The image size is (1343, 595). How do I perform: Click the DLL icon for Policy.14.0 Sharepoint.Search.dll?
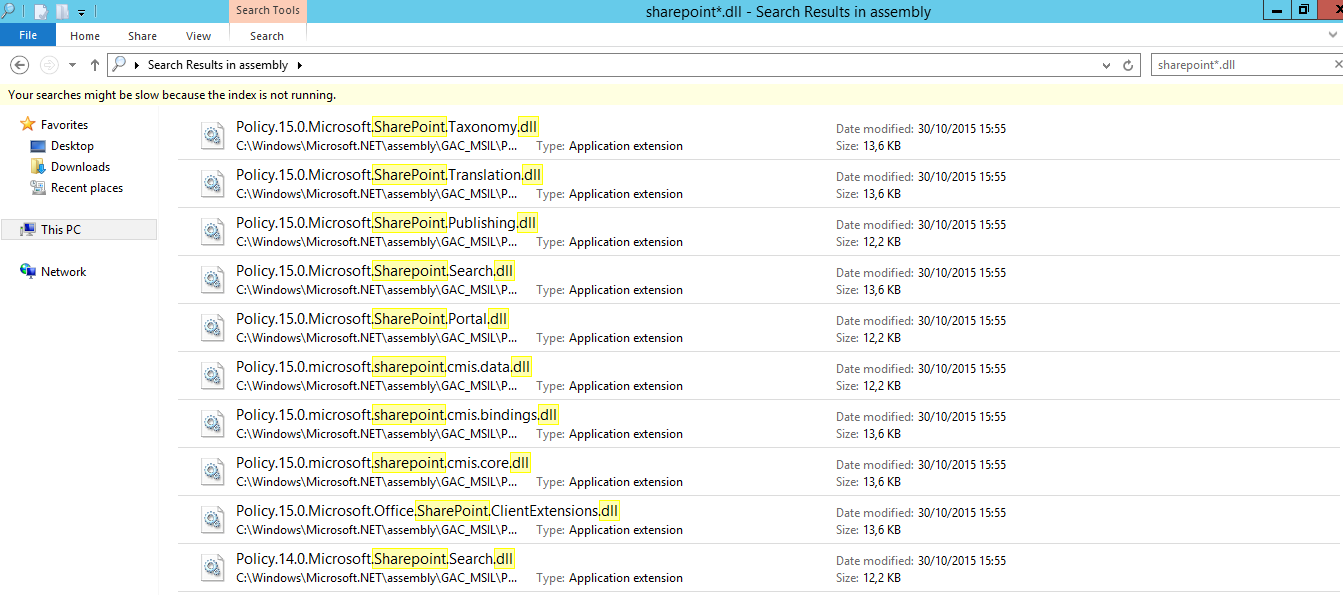pos(213,568)
